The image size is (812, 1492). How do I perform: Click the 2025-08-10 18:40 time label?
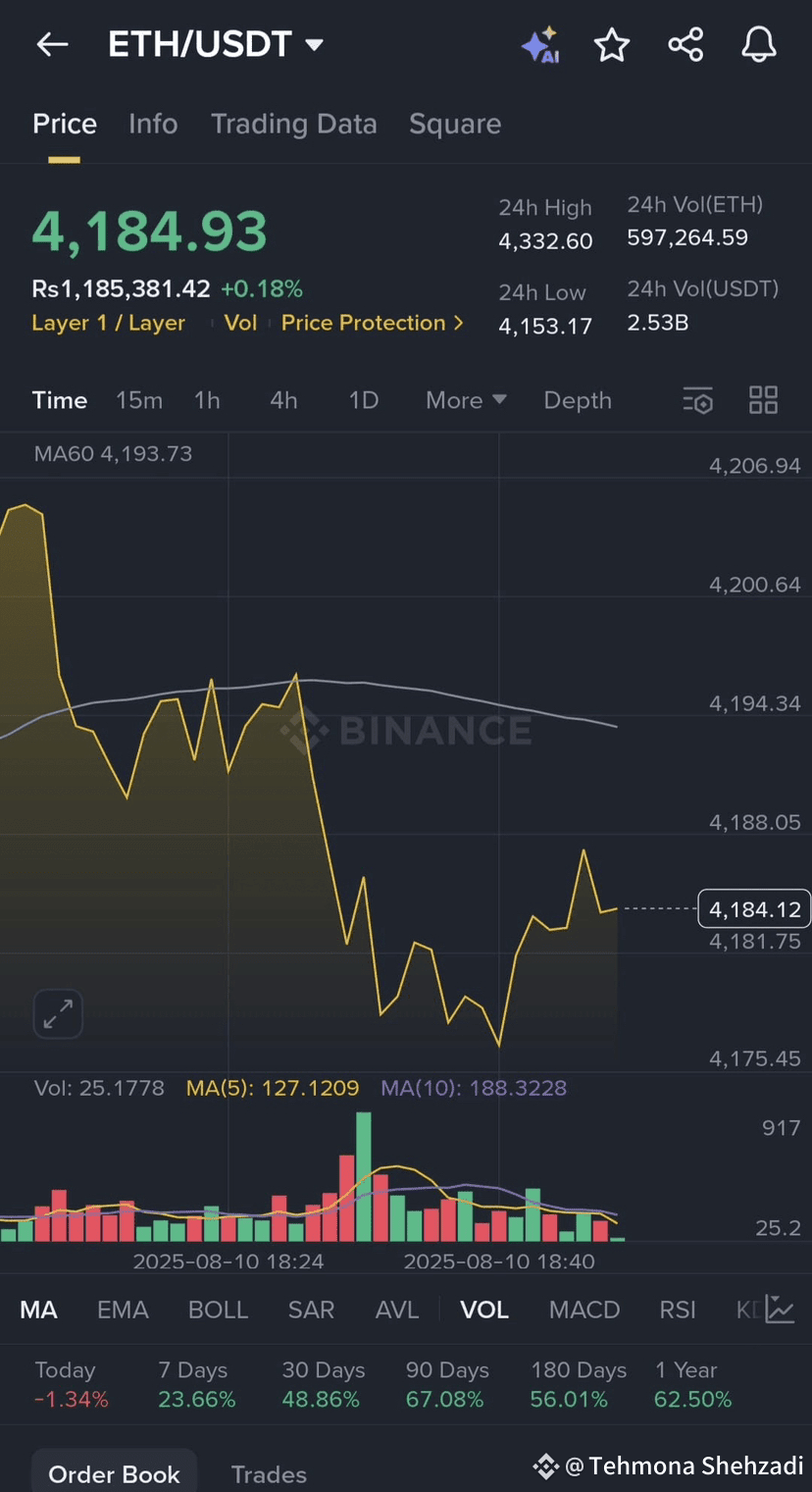[499, 1260]
